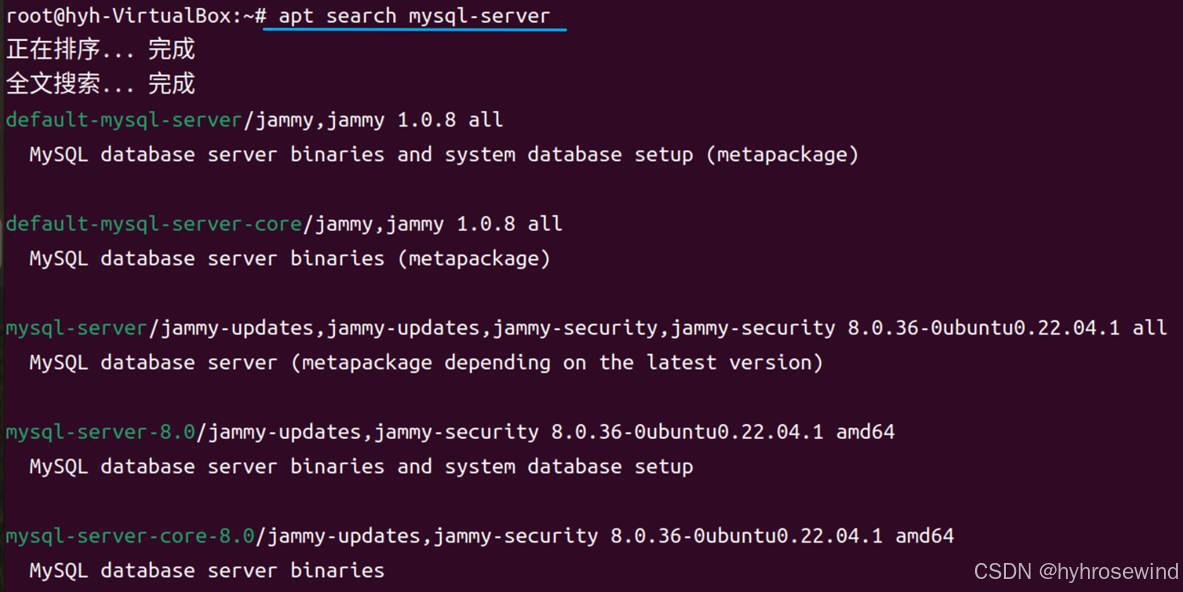
Task: Click description 'metapackage depending on the latest version'
Action: pos(556,363)
